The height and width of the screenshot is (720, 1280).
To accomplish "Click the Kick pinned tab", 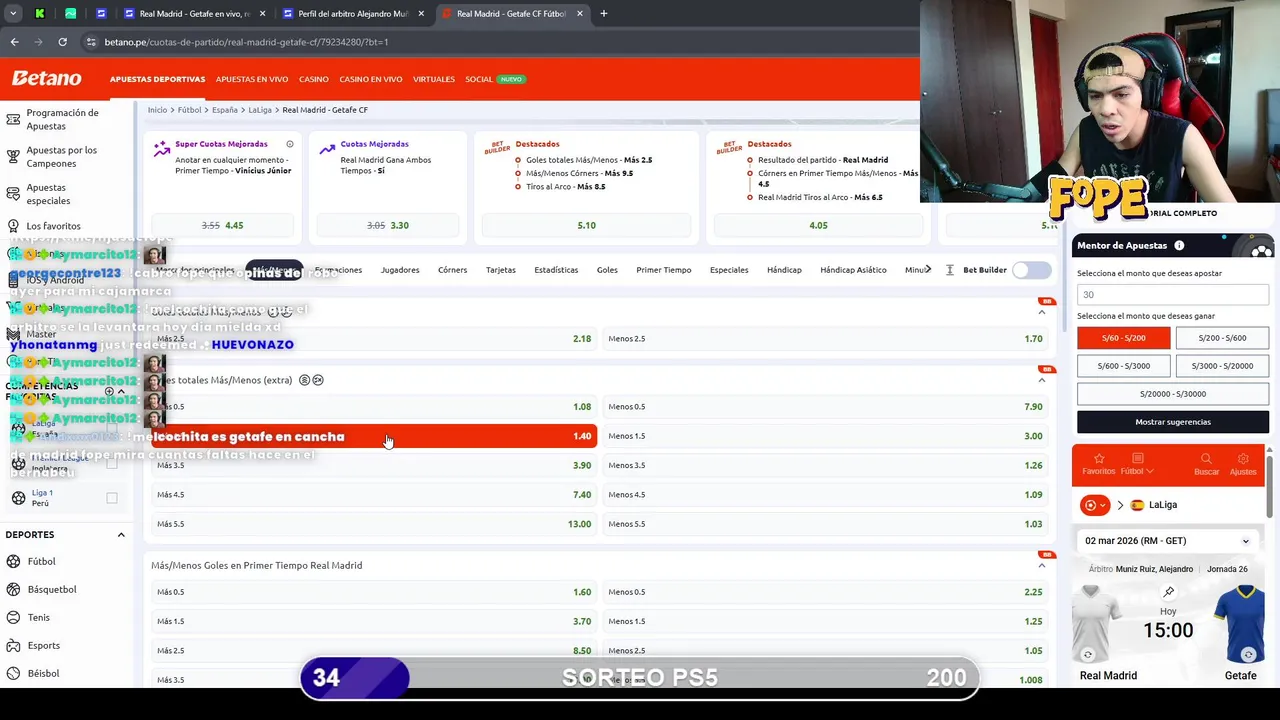I will (40, 14).
